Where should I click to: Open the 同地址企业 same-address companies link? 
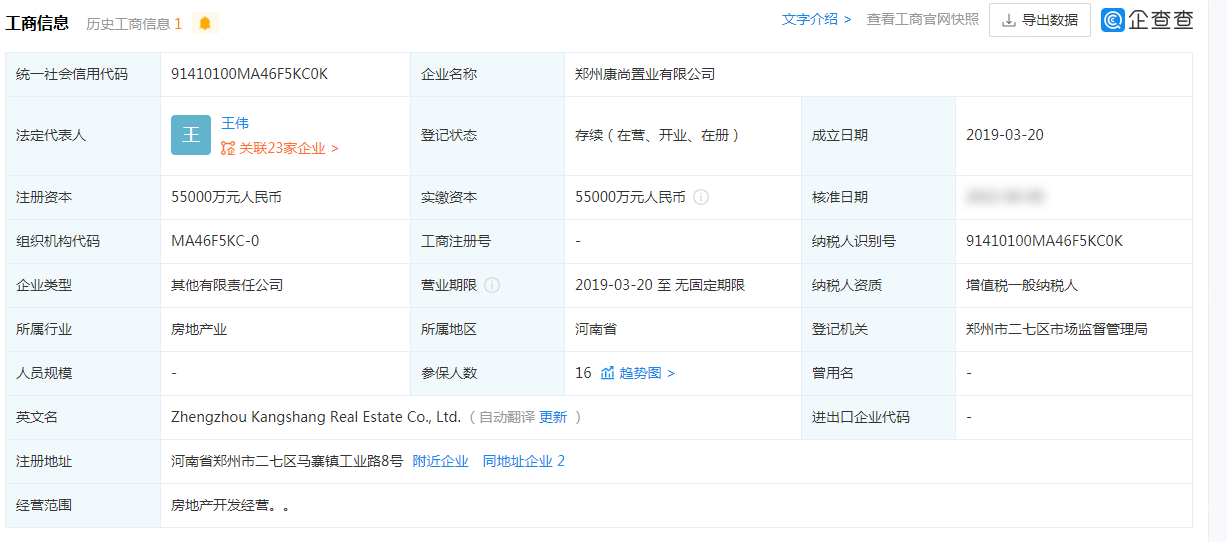524,461
